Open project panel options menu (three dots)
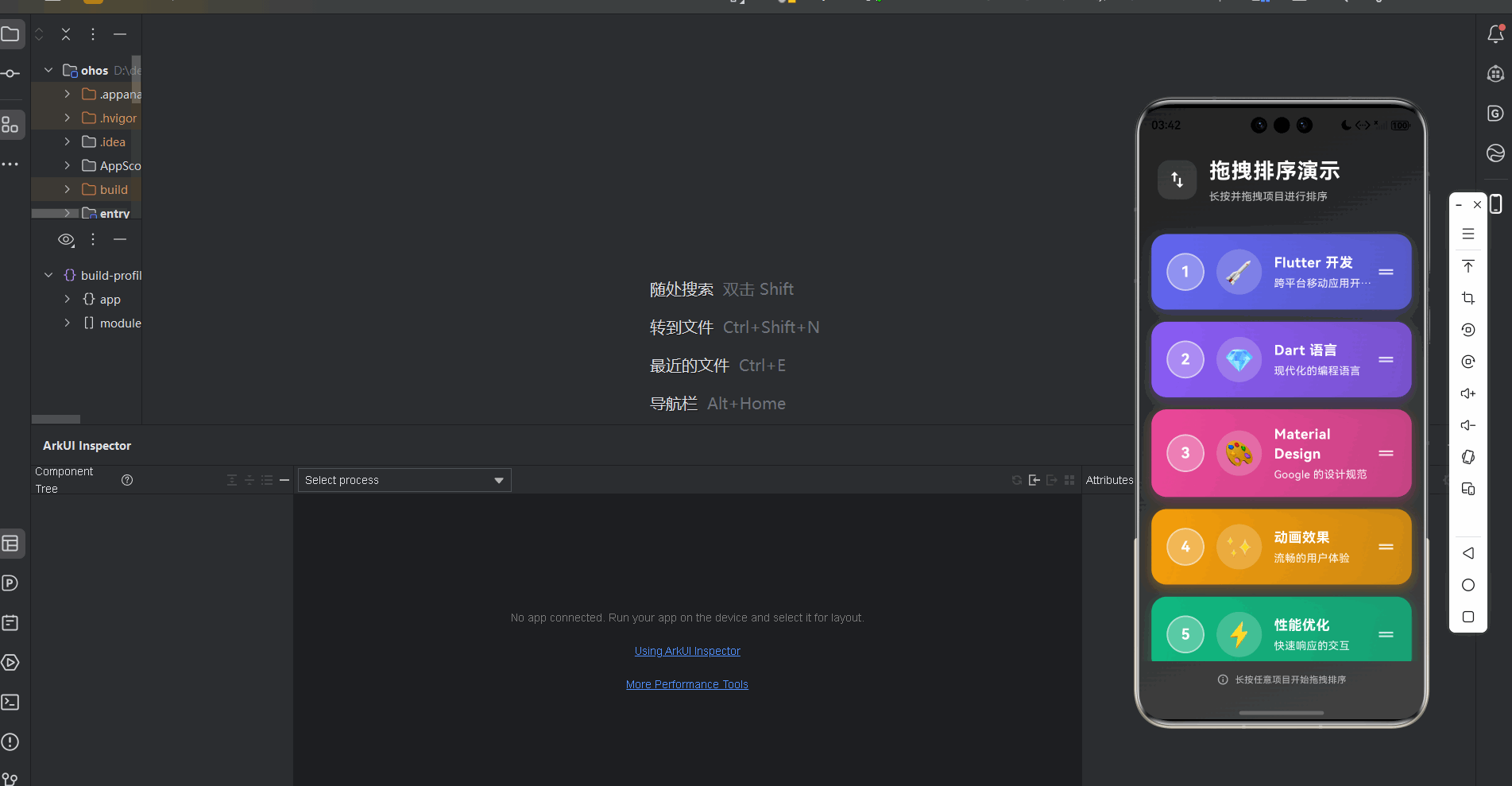The image size is (1512, 786). tap(93, 34)
